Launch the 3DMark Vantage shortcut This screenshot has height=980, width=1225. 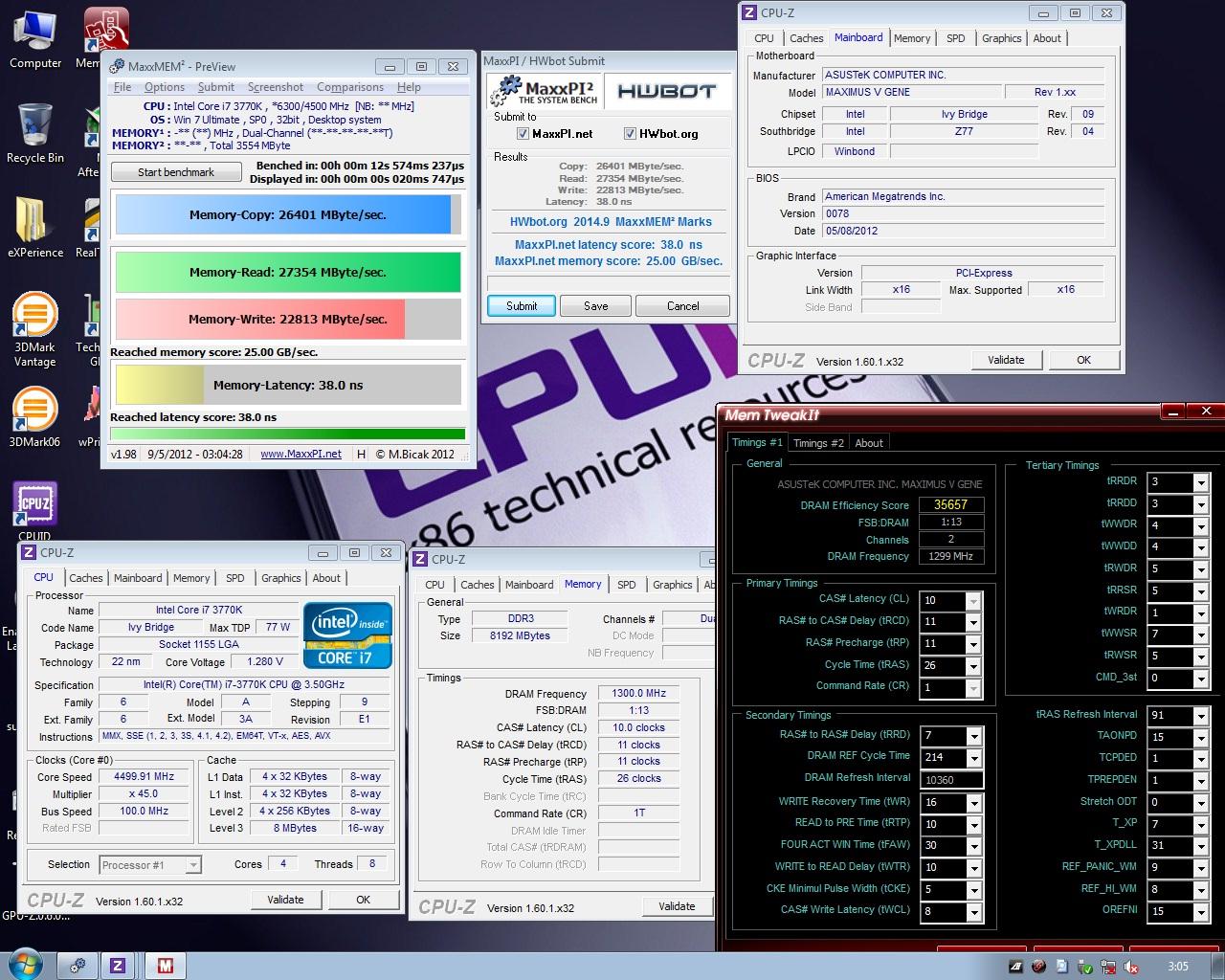[x=34, y=330]
